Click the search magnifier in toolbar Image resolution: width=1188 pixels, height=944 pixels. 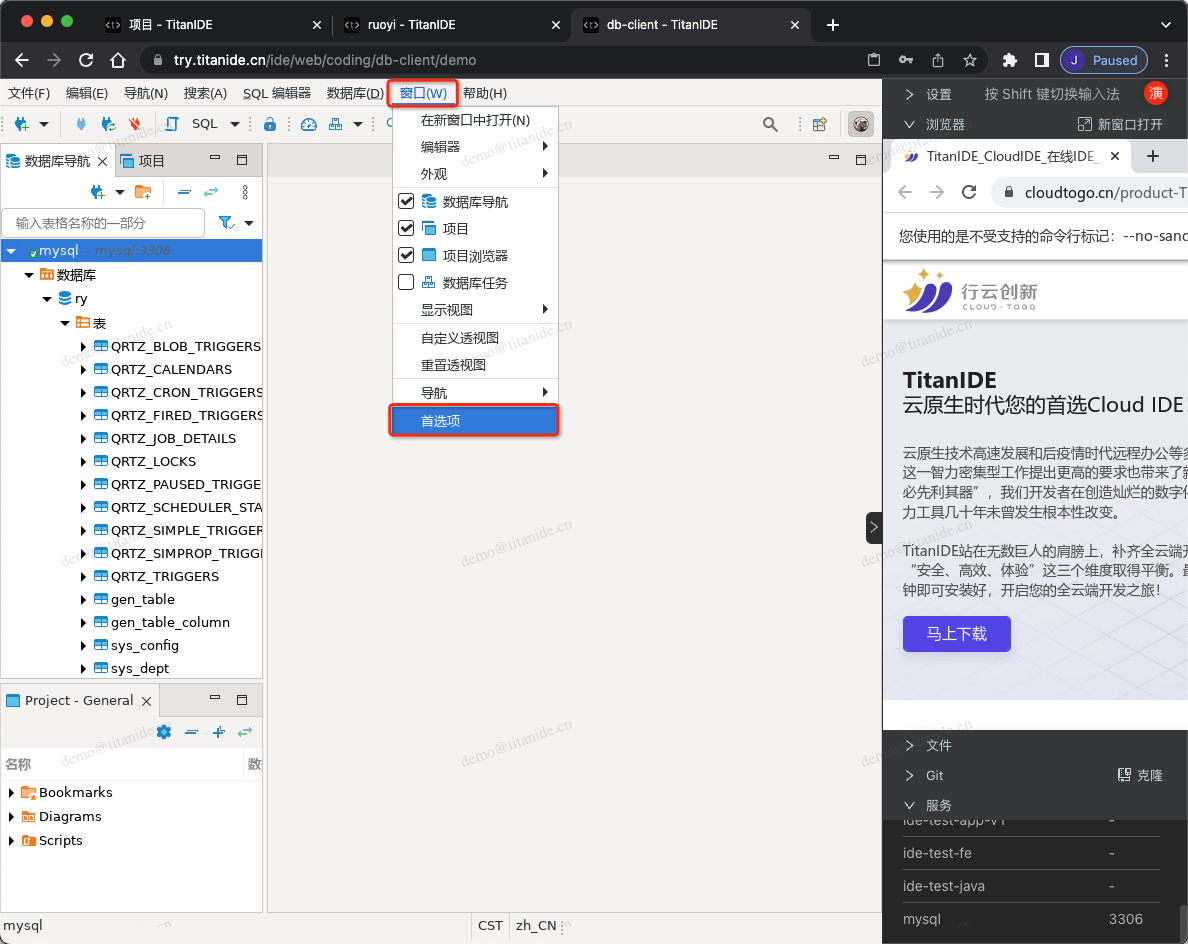(x=770, y=124)
